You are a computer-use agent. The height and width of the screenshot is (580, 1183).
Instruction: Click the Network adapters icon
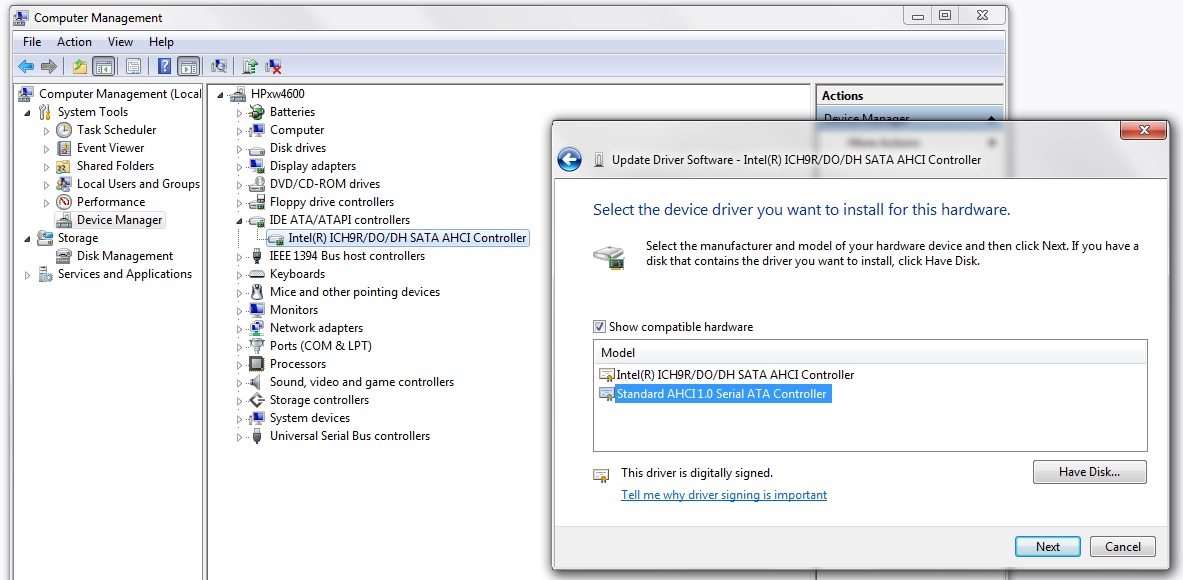[x=257, y=328]
